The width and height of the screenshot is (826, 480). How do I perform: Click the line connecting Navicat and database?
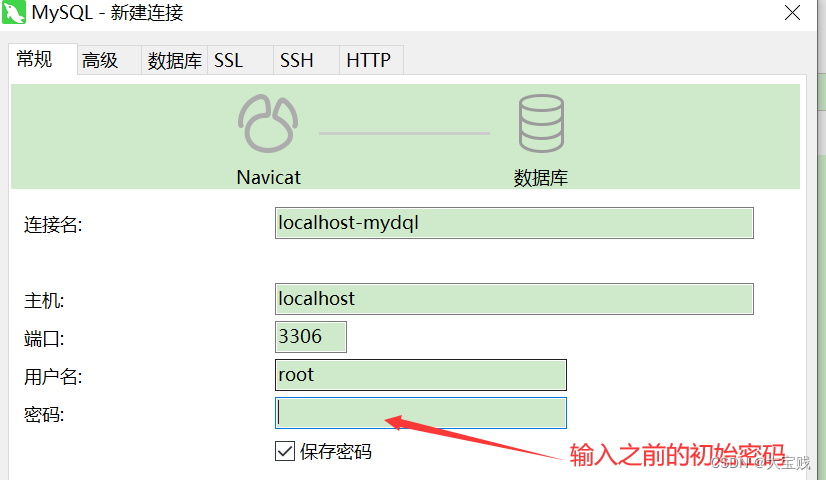coord(404,133)
